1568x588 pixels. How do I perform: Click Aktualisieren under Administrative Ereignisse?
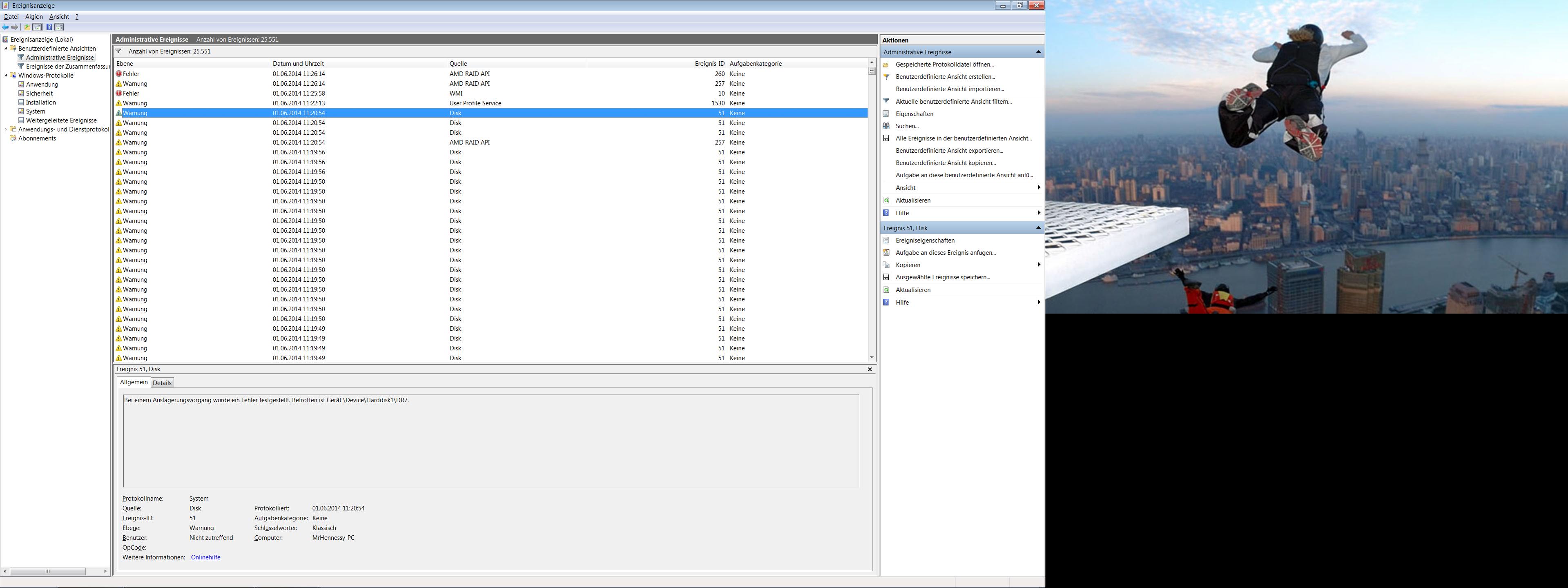click(912, 200)
